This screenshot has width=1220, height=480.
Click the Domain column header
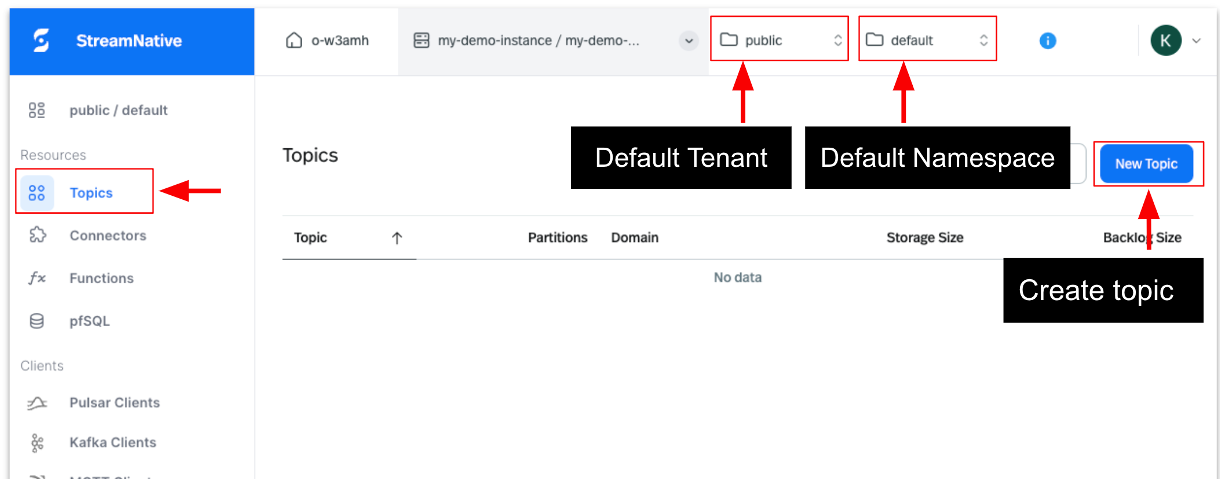tap(635, 238)
